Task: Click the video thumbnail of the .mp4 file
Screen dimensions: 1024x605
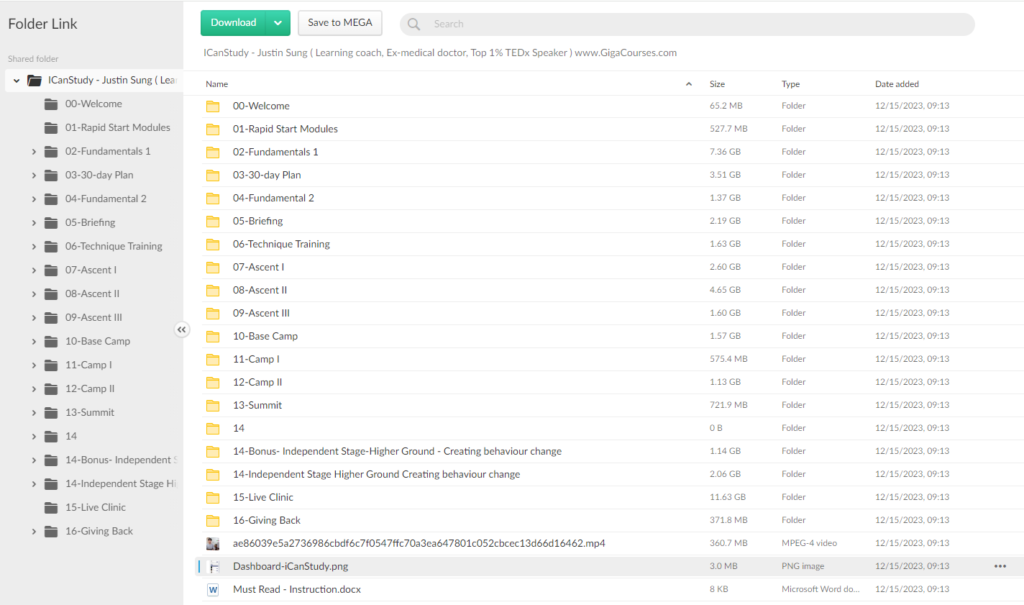Action: (212, 543)
